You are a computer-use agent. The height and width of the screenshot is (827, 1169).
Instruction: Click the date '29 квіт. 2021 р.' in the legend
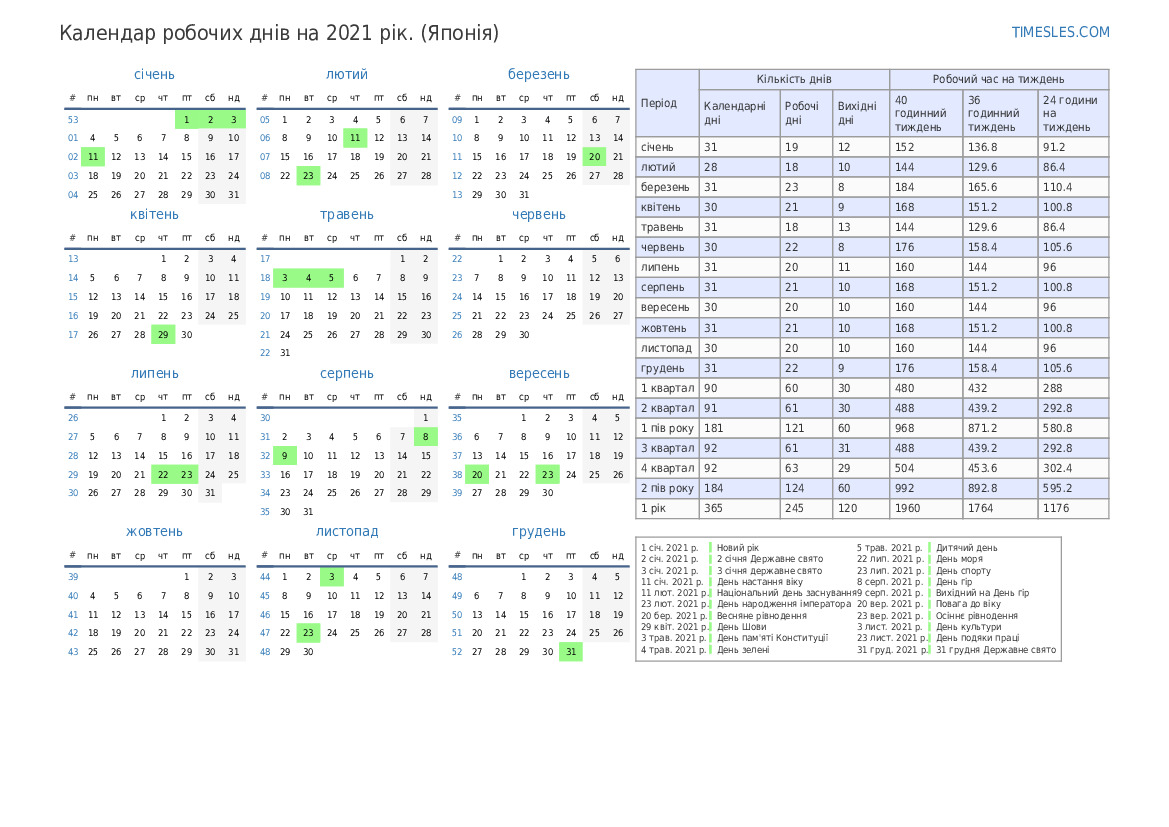click(674, 627)
